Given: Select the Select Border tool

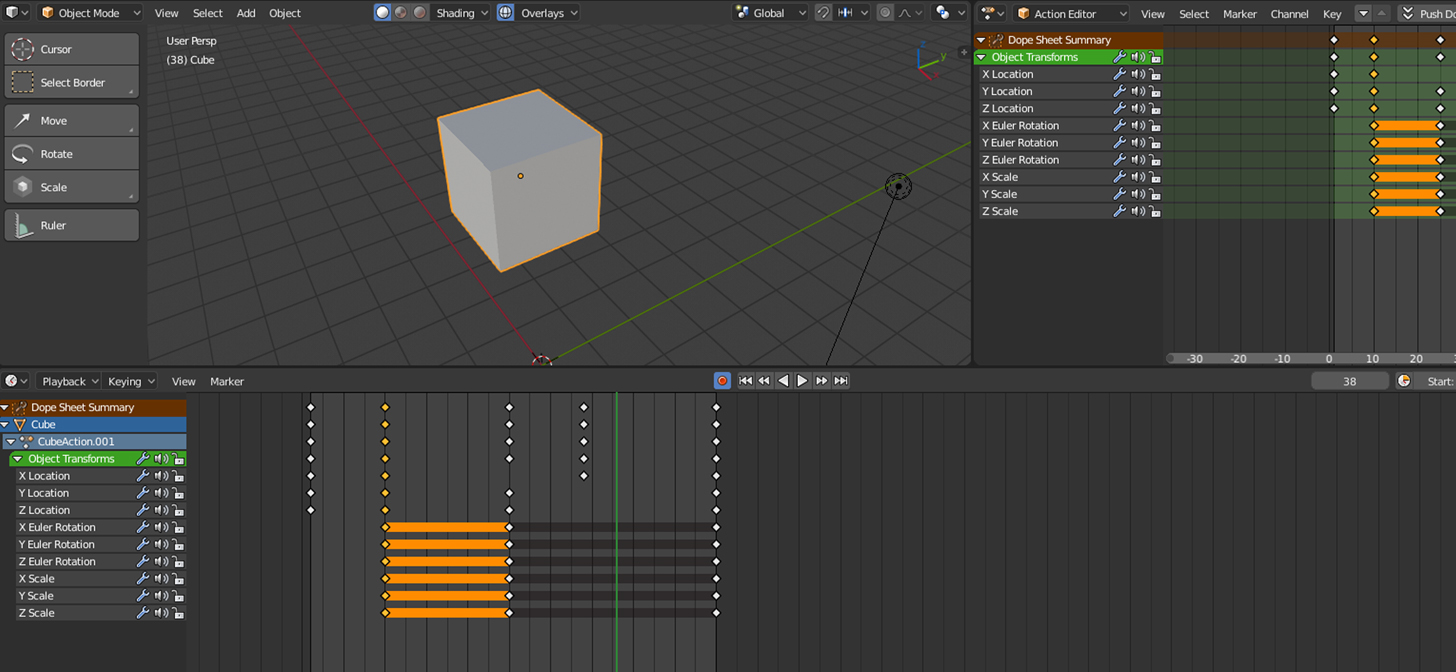Looking at the screenshot, I should [x=70, y=81].
